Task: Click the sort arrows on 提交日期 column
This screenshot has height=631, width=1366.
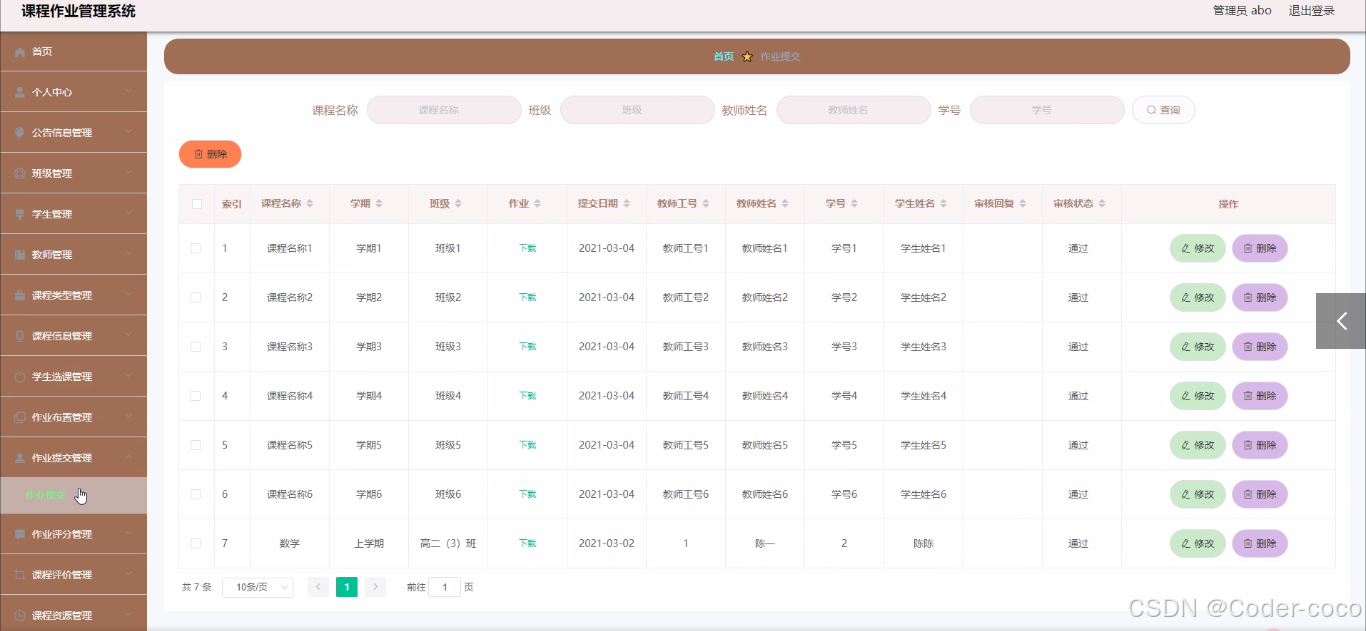Action: point(627,204)
